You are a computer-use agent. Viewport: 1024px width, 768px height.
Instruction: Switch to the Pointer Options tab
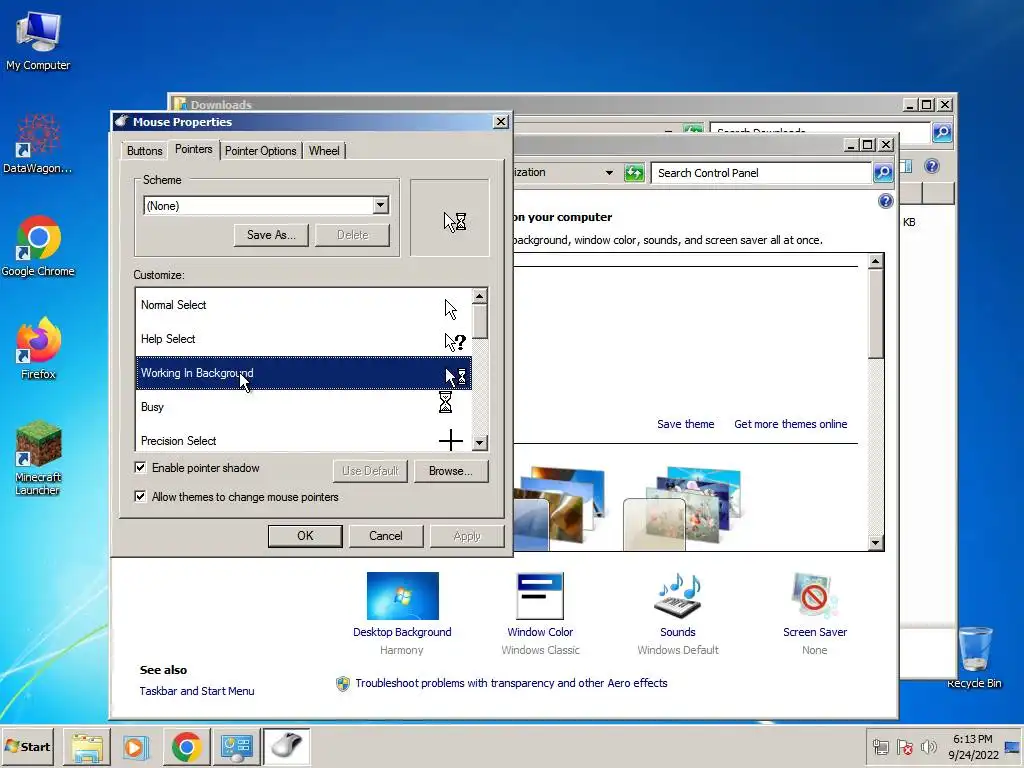pyautogui.click(x=261, y=151)
